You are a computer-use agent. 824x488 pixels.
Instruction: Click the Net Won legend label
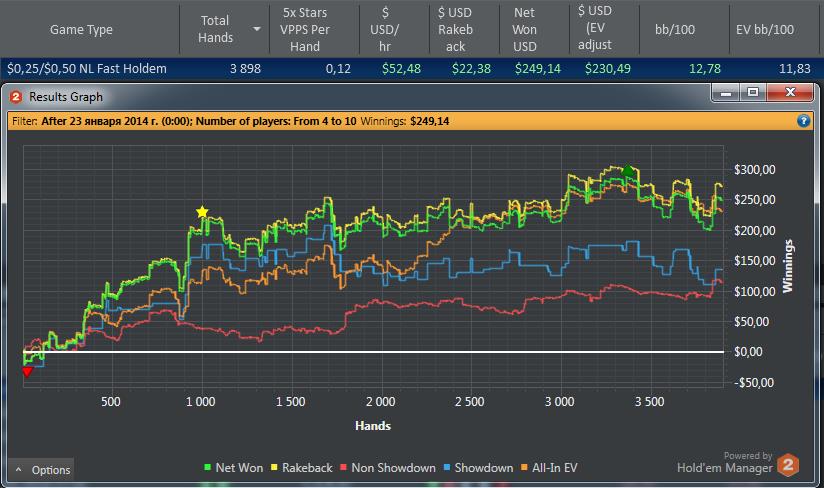[x=239, y=468]
